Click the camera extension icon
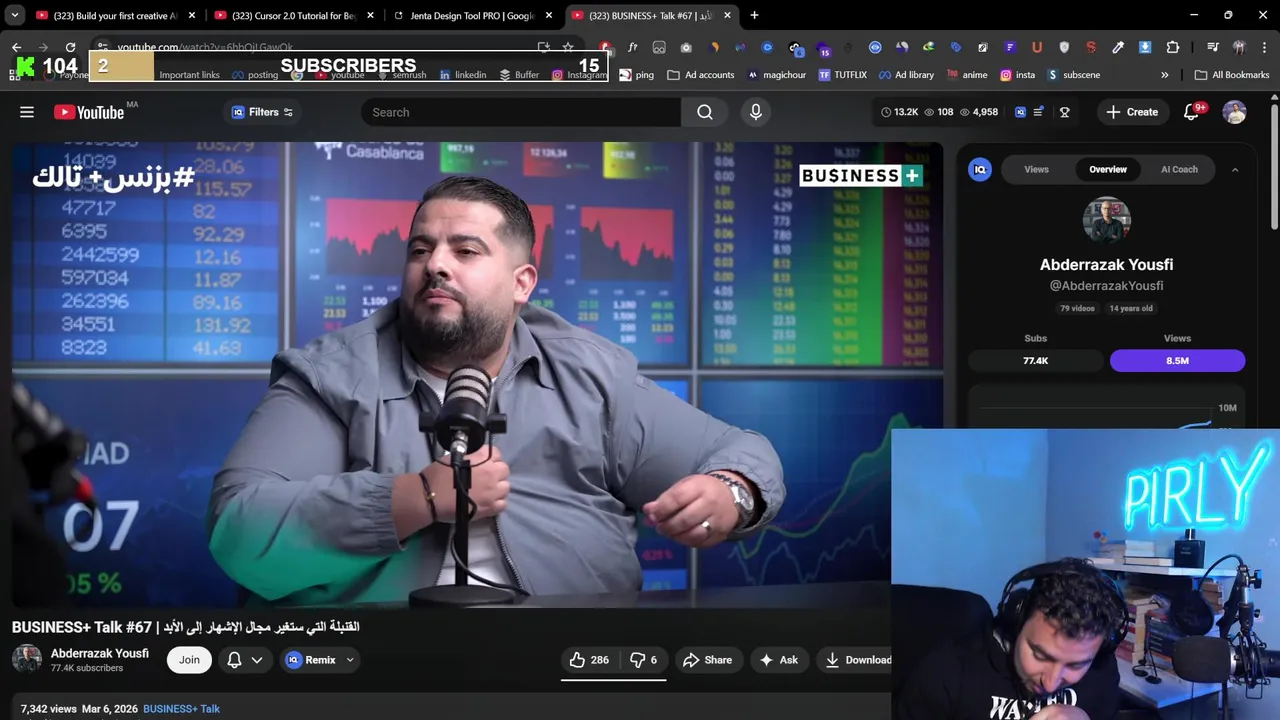The width and height of the screenshot is (1280, 720). [686, 47]
